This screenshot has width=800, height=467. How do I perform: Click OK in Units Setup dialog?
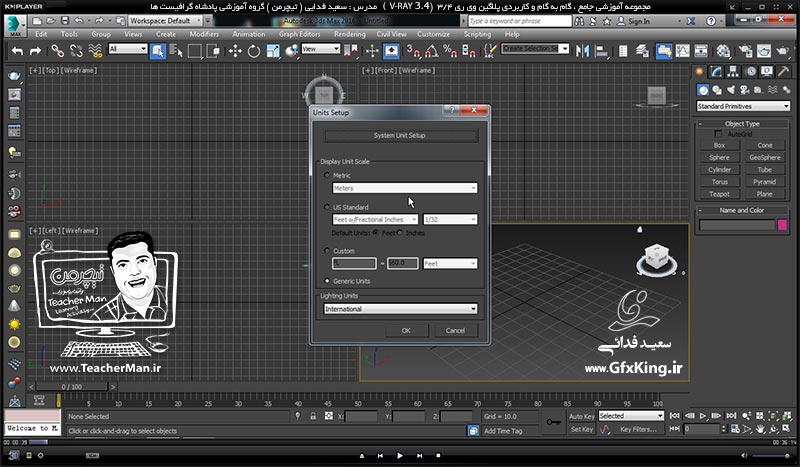click(x=406, y=331)
